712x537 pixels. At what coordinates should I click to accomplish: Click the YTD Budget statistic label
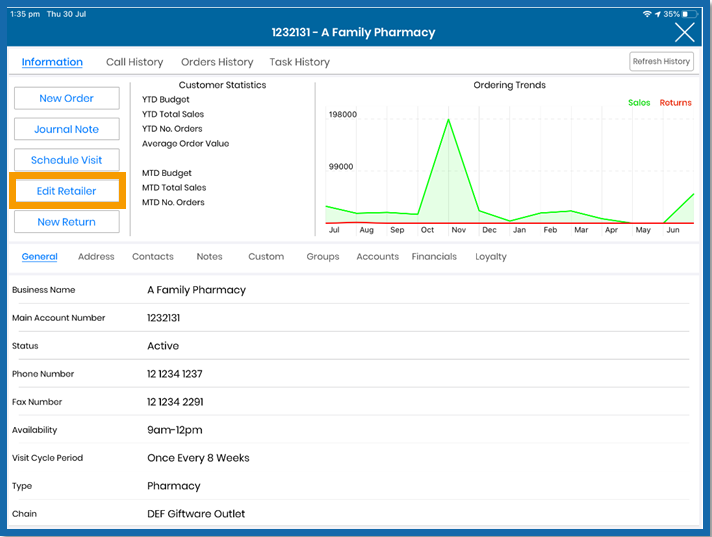[x=166, y=99]
